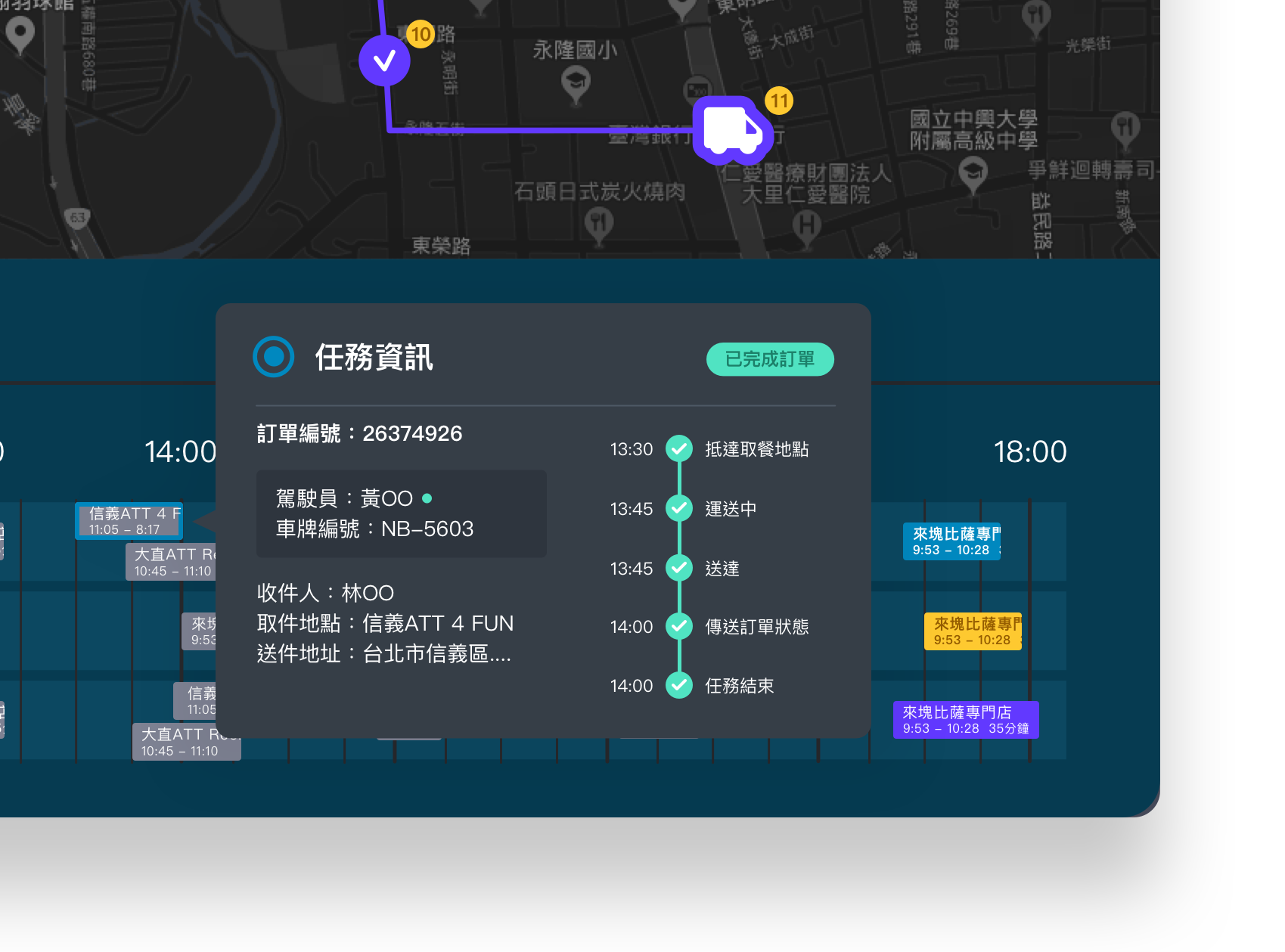This screenshot has width=1285, height=952.
Task: Click the blue circle task info icon
Action: coord(273,356)
